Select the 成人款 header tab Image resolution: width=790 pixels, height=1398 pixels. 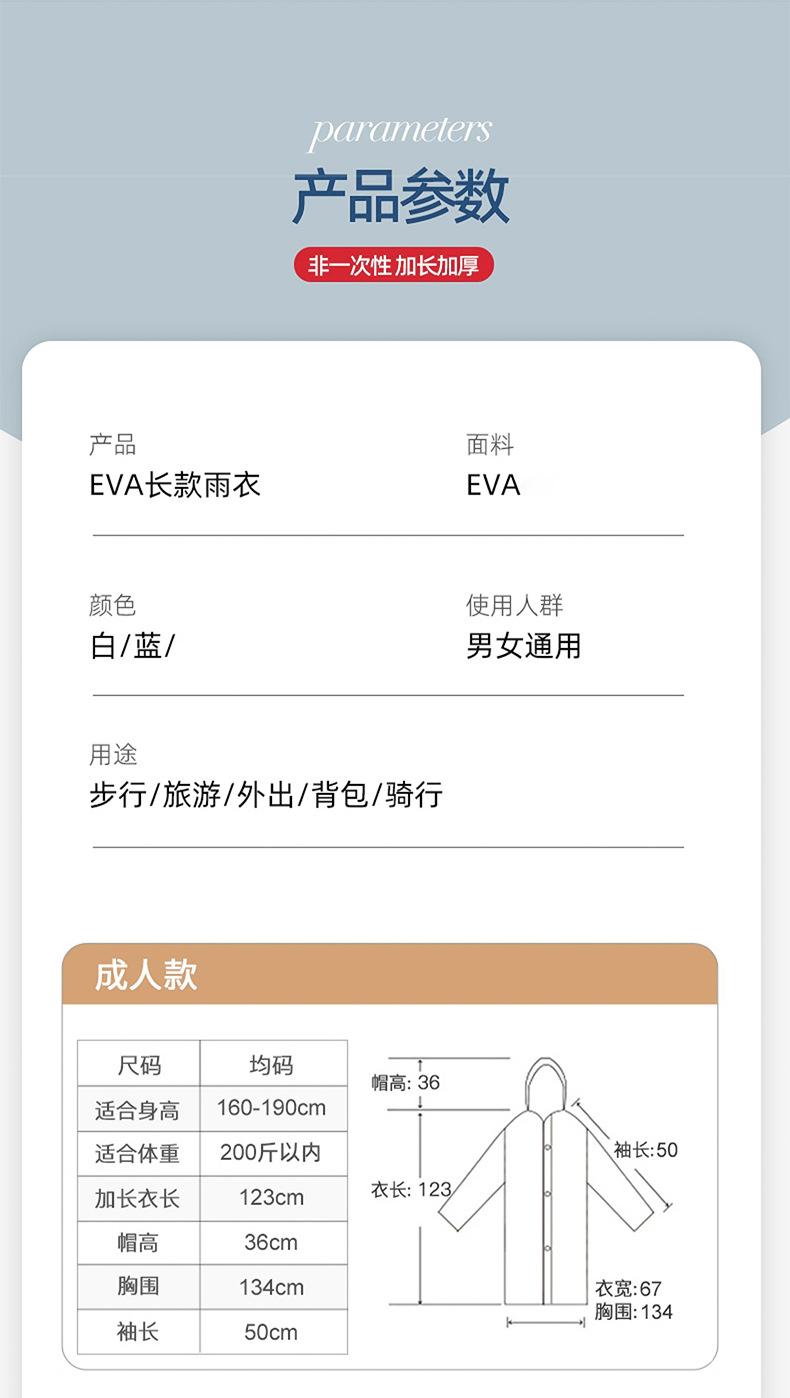146,975
